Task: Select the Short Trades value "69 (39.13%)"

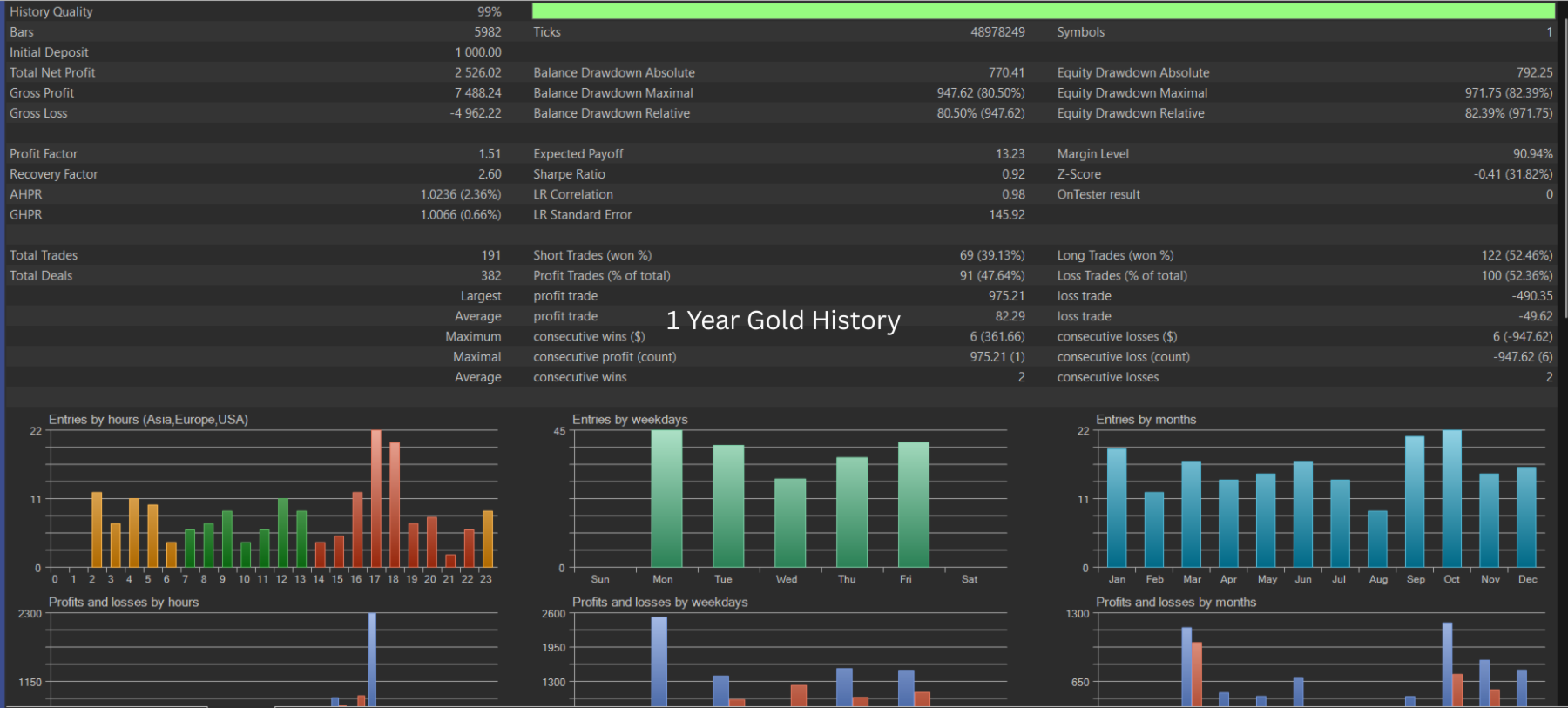Action: coord(992,255)
